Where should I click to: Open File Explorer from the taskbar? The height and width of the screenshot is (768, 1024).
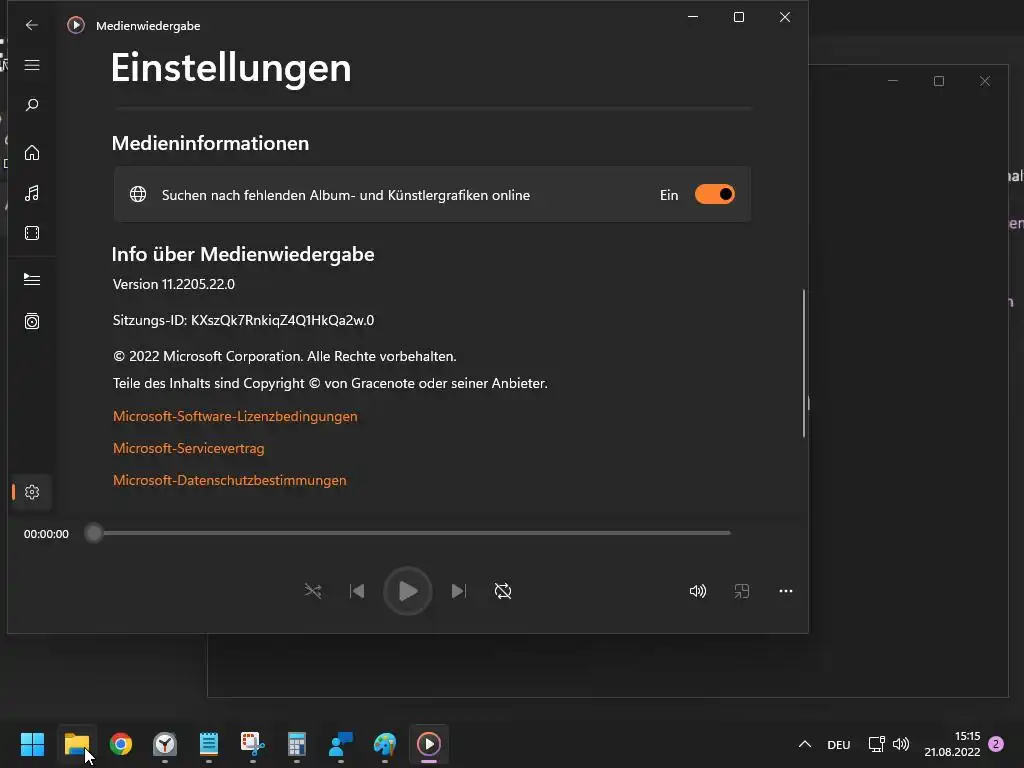(x=76, y=744)
